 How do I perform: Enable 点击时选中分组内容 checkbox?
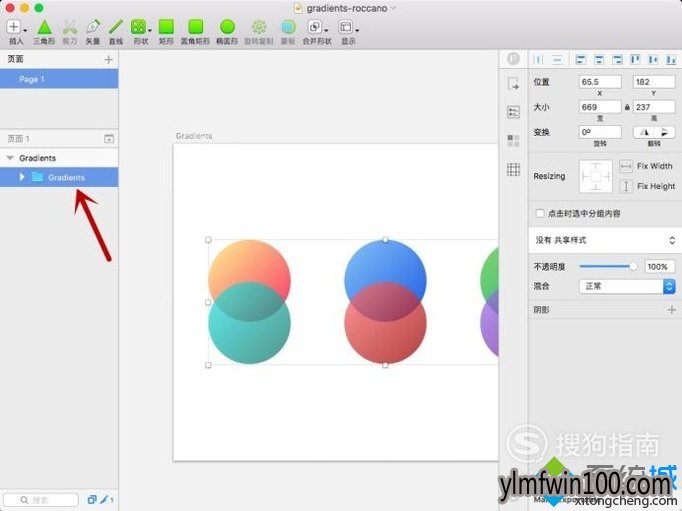point(540,214)
